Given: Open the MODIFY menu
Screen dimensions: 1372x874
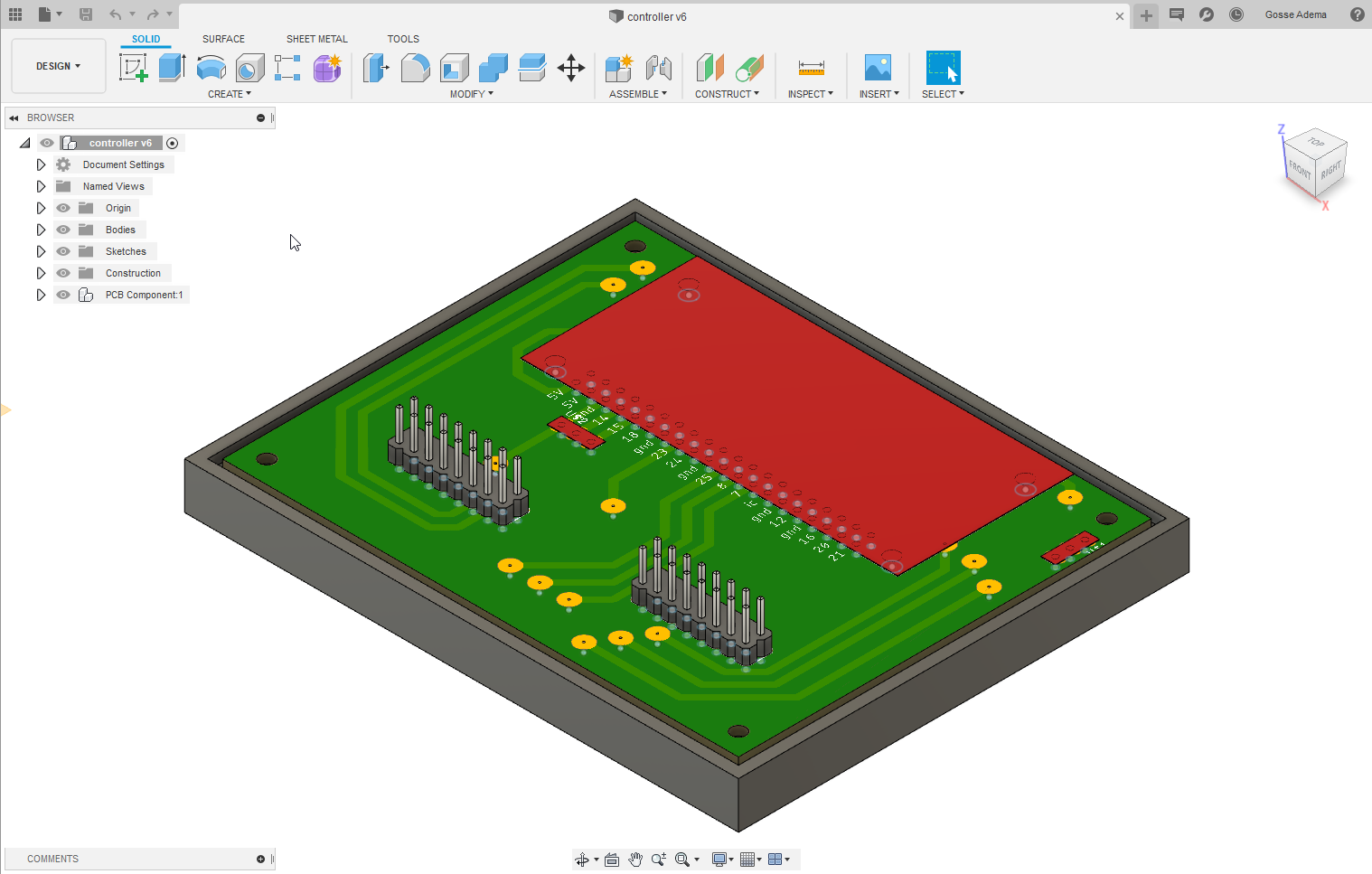Looking at the screenshot, I should pyautogui.click(x=472, y=94).
